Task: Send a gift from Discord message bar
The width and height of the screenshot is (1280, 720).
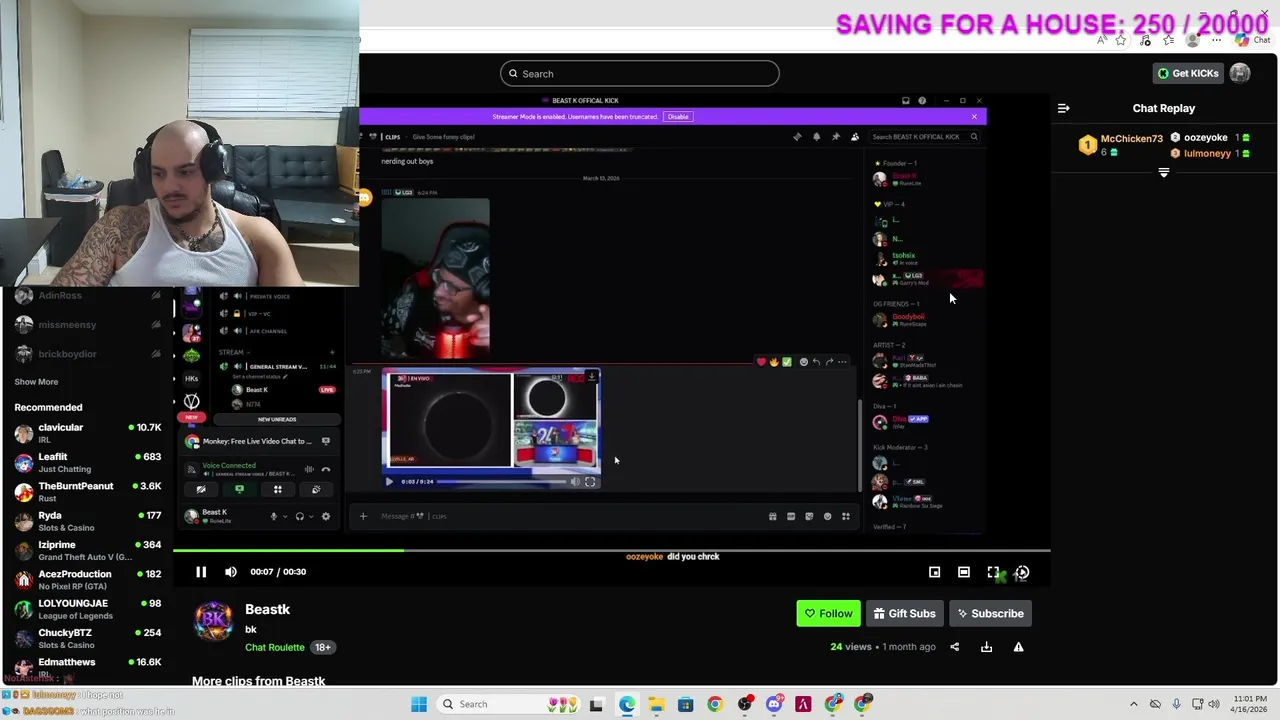Action: point(772,517)
